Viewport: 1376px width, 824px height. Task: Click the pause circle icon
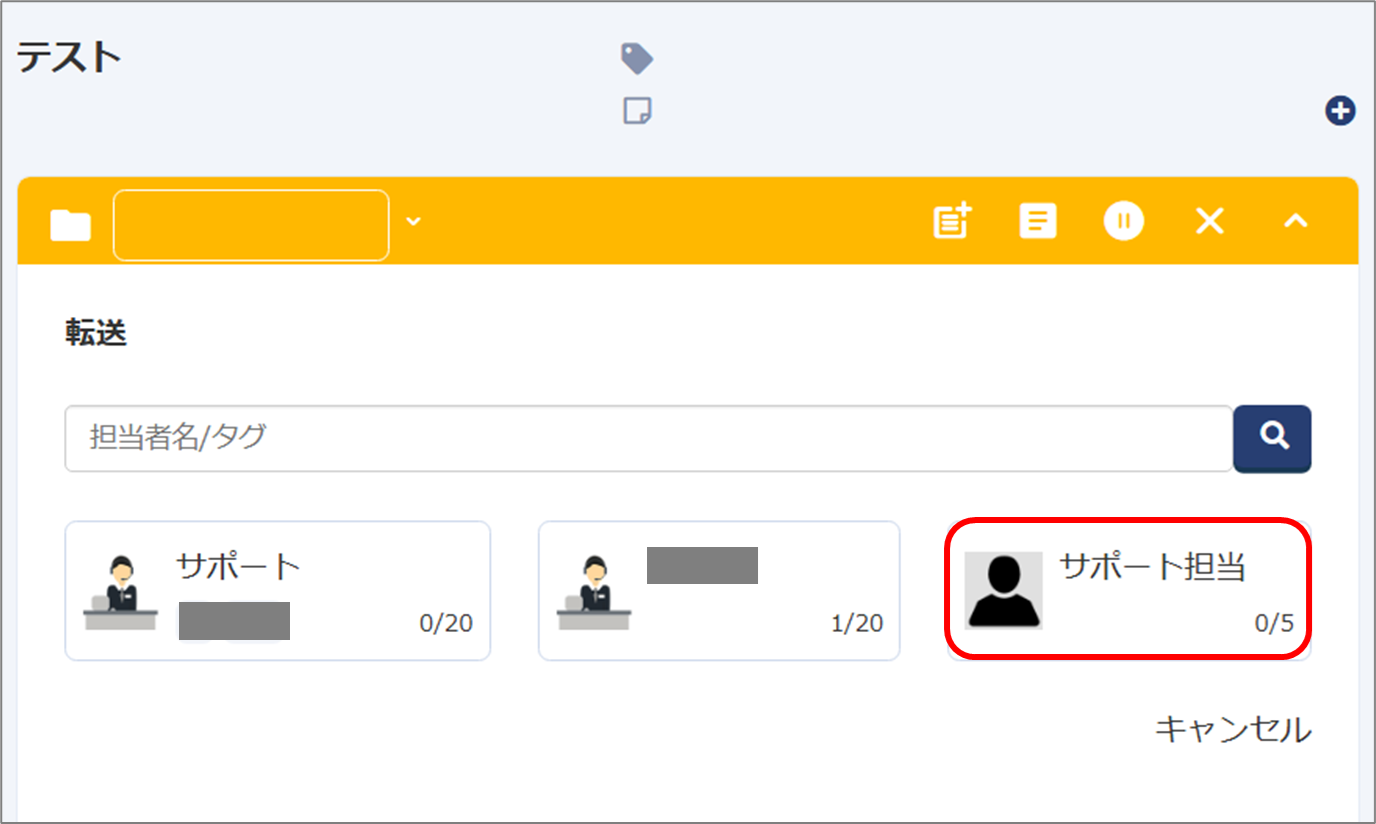pos(1124,220)
